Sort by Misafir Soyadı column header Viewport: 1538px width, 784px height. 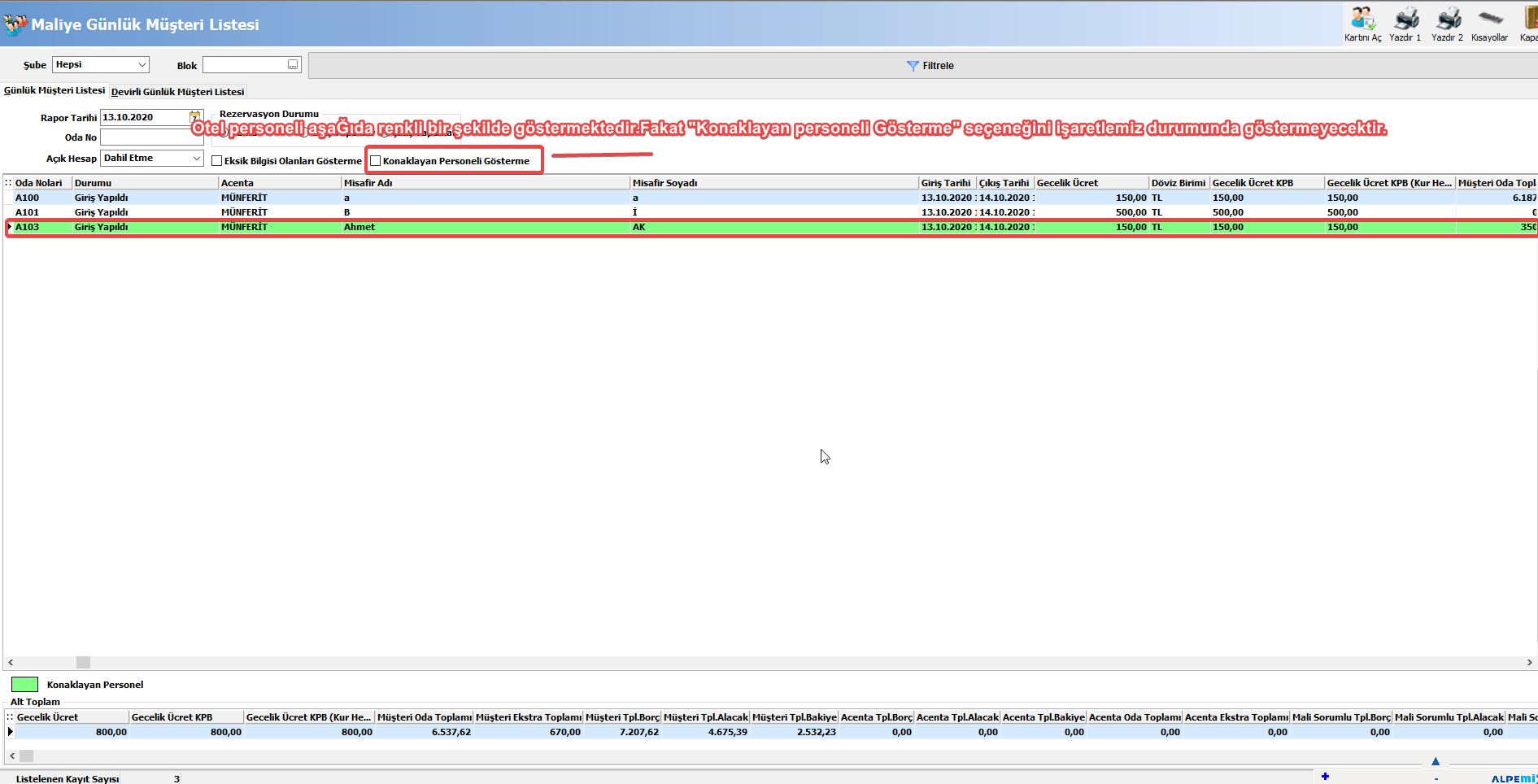click(774, 183)
